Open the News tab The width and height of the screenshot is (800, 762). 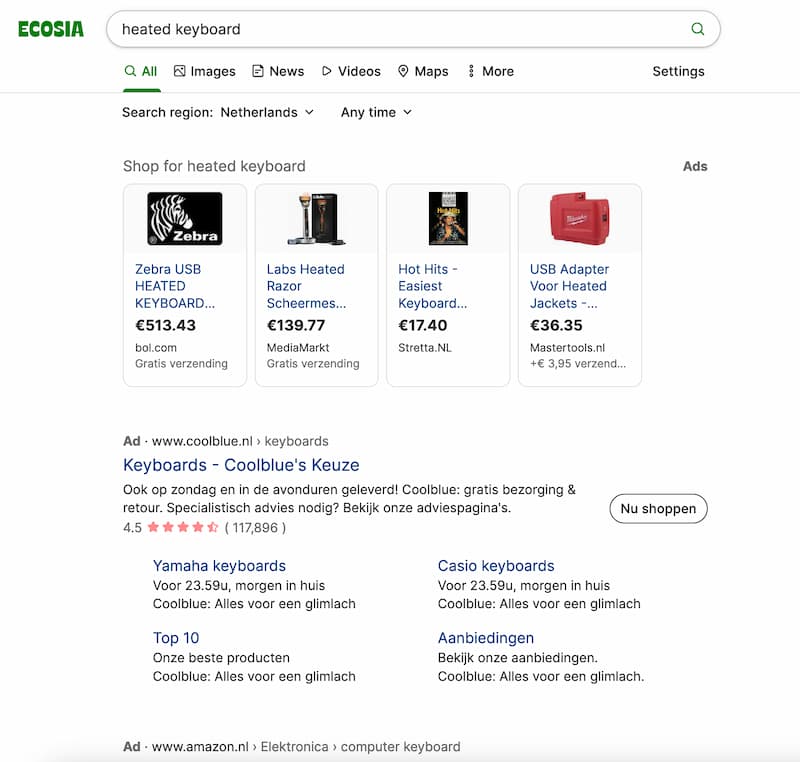pos(278,71)
